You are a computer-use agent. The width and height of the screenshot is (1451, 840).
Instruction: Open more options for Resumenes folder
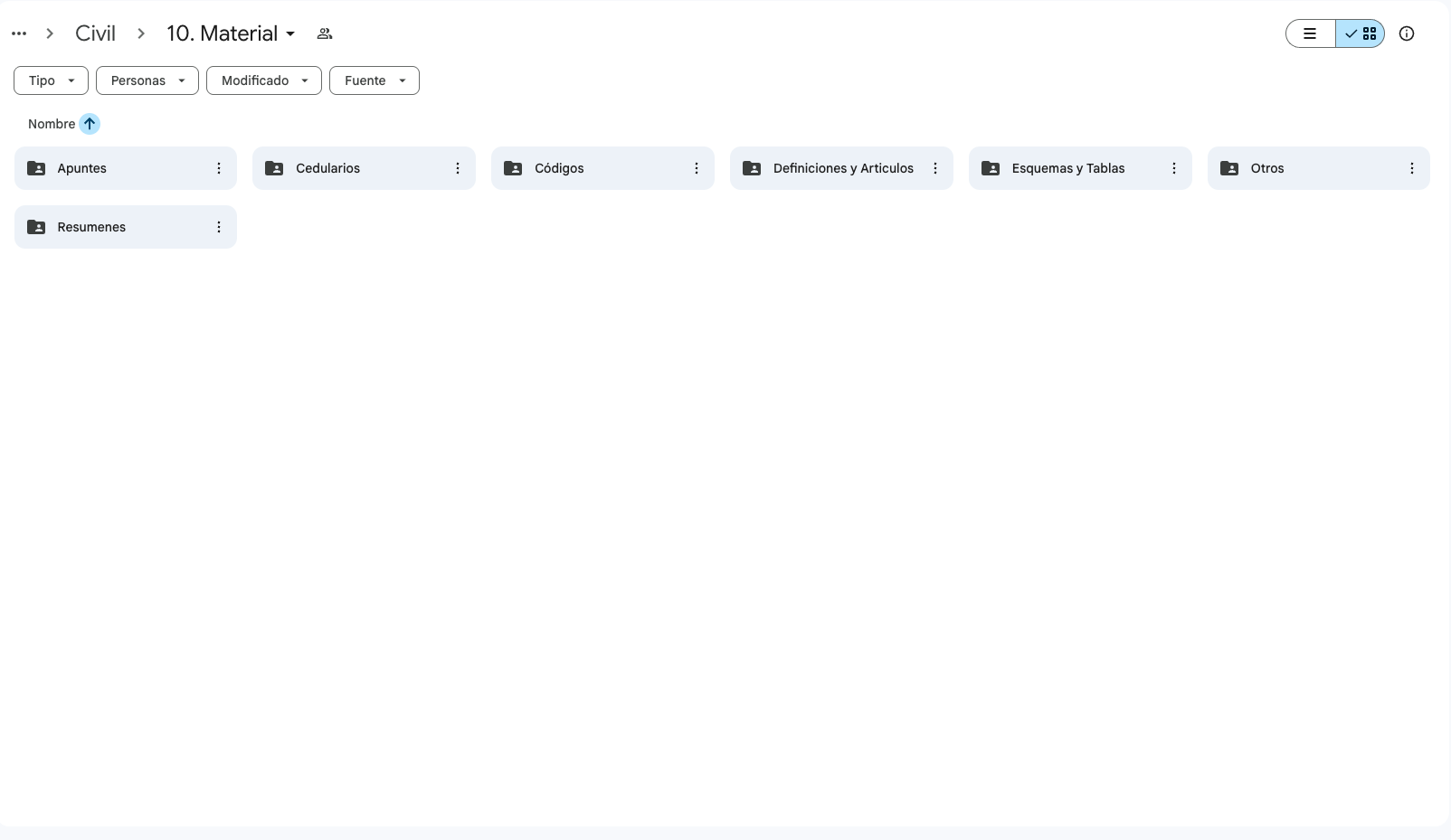coord(219,227)
